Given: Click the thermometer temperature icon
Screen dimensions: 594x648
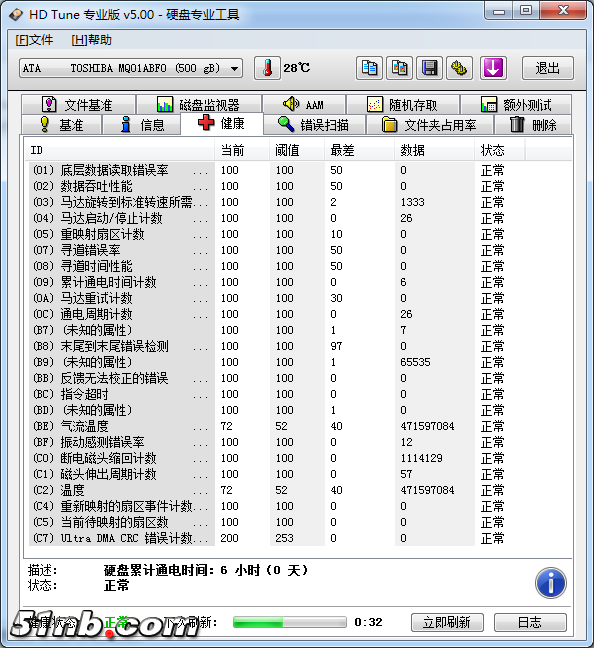Looking at the screenshot, I should (267, 68).
